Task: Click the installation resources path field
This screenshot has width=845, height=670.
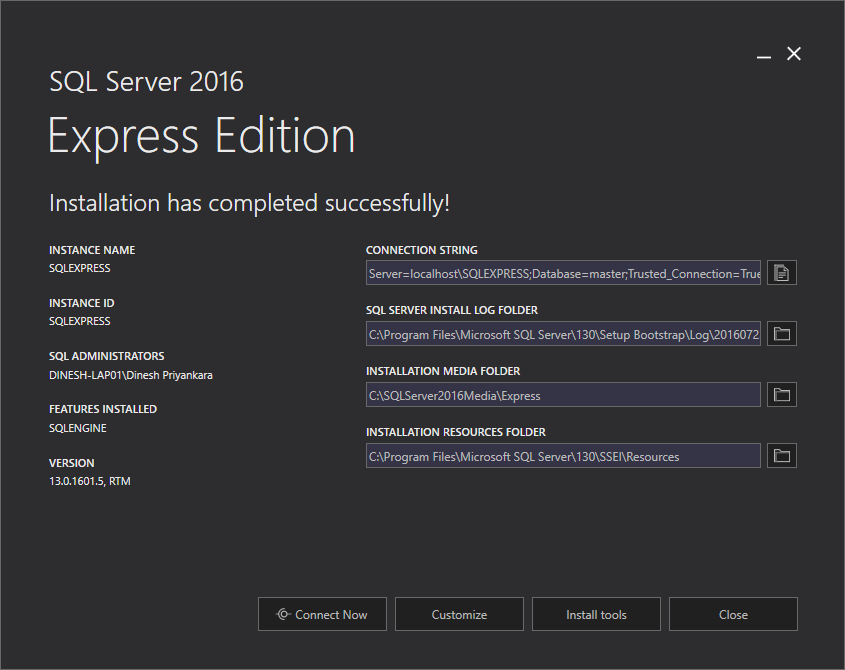Action: [x=560, y=455]
